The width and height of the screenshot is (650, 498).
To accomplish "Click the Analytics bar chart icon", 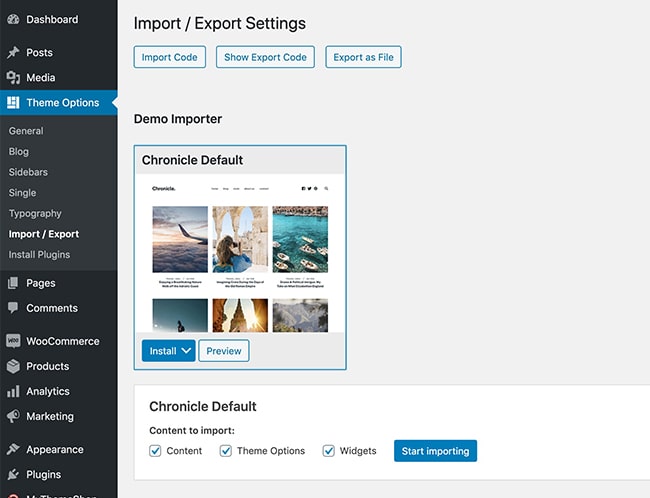I will (x=13, y=391).
